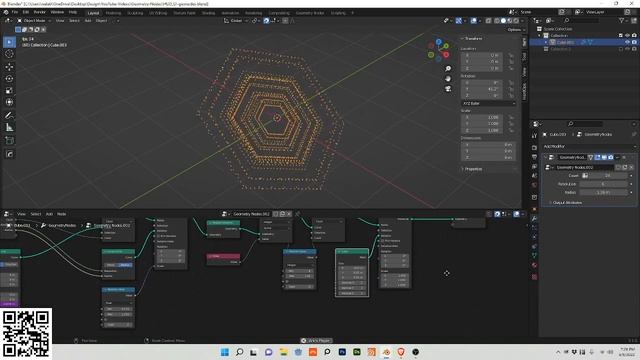Click the Geometry Nodes.002 node group selector
The image size is (640, 360).
tap(584, 167)
